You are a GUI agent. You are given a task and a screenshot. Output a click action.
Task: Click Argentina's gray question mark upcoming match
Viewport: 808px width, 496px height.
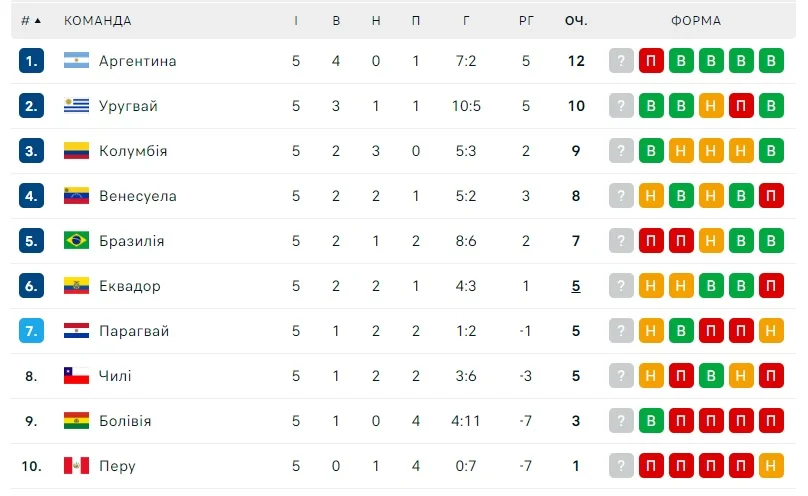pyautogui.click(x=622, y=61)
